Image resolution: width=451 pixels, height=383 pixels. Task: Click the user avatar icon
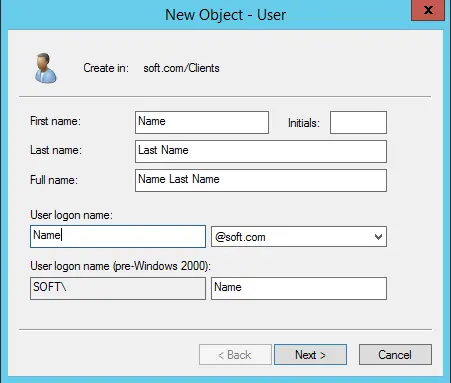tap(46, 68)
